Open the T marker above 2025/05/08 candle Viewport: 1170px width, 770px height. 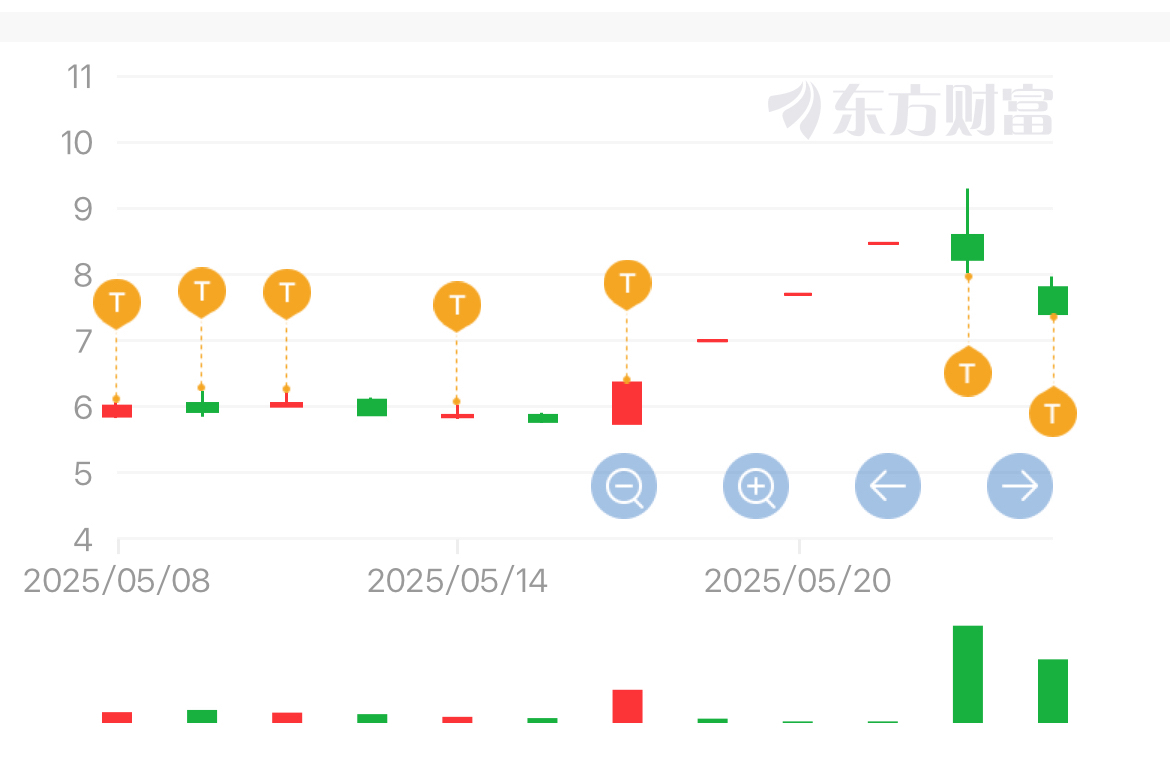[x=116, y=304]
